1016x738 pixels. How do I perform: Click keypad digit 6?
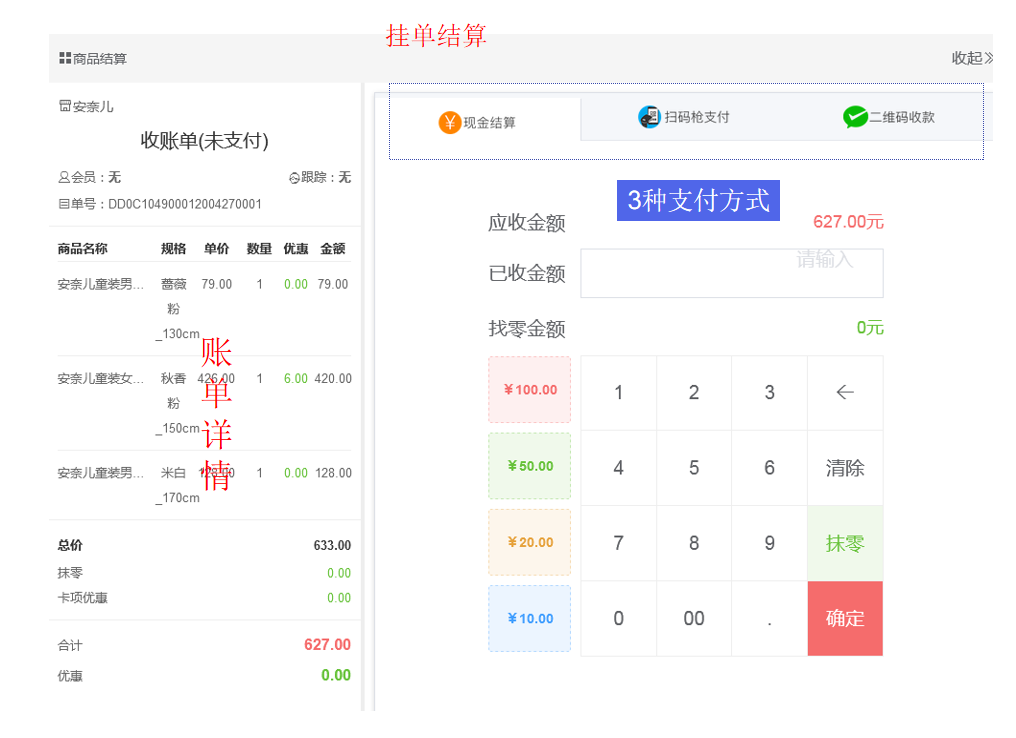click(x=770, y=468)
